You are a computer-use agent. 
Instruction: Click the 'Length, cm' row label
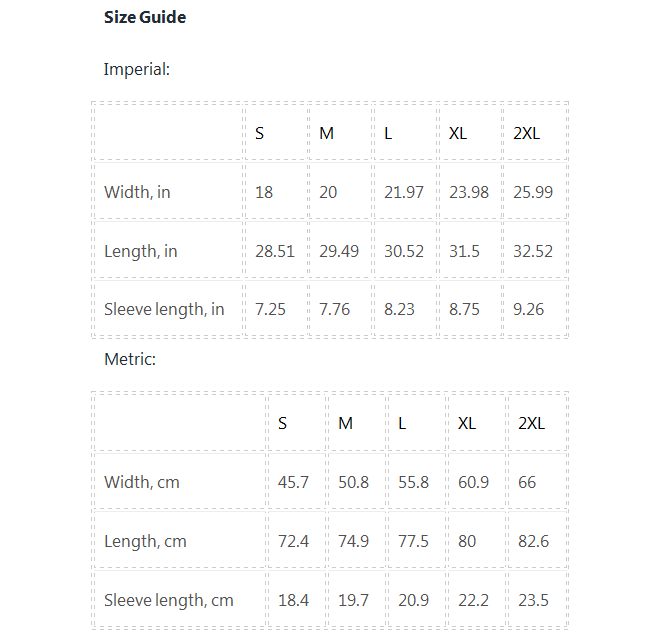click(x=145, y=541)
